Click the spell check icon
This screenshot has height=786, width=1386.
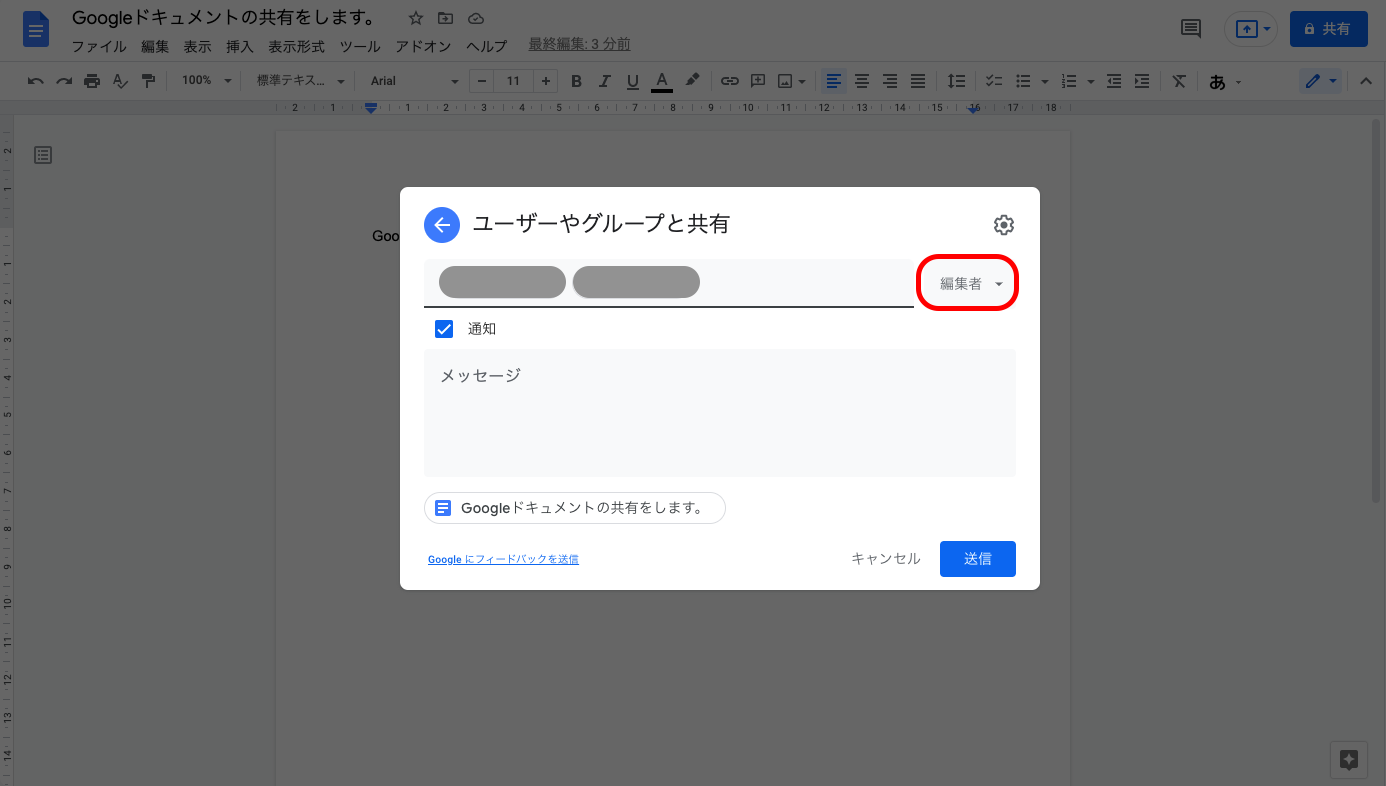pyautogui.click(x=120, y=81)
